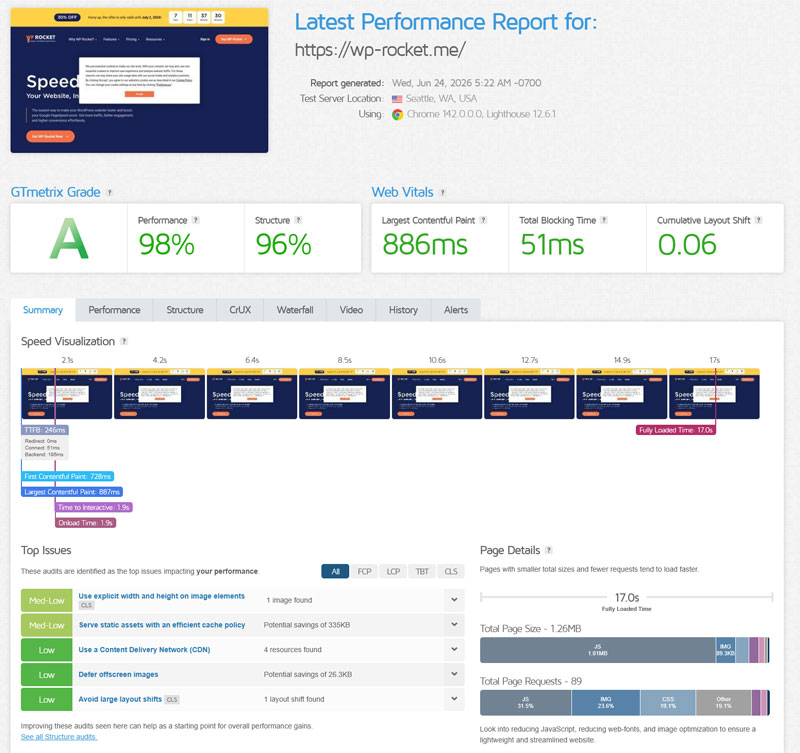The image size is (800, 753).
Task: Filter top issues by TBT
Action: click(x=422, y=571)
